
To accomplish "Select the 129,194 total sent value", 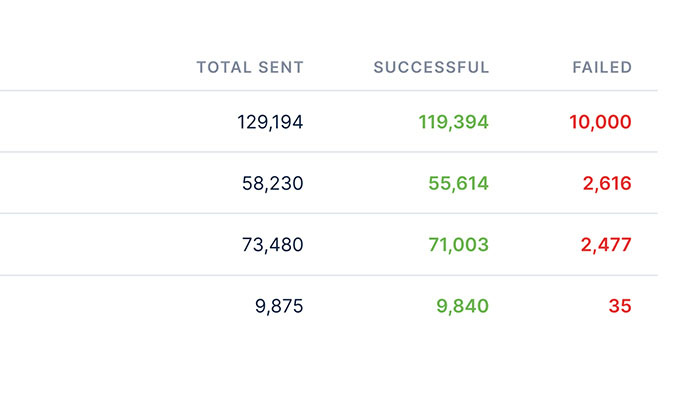I will tap(270, 122).
